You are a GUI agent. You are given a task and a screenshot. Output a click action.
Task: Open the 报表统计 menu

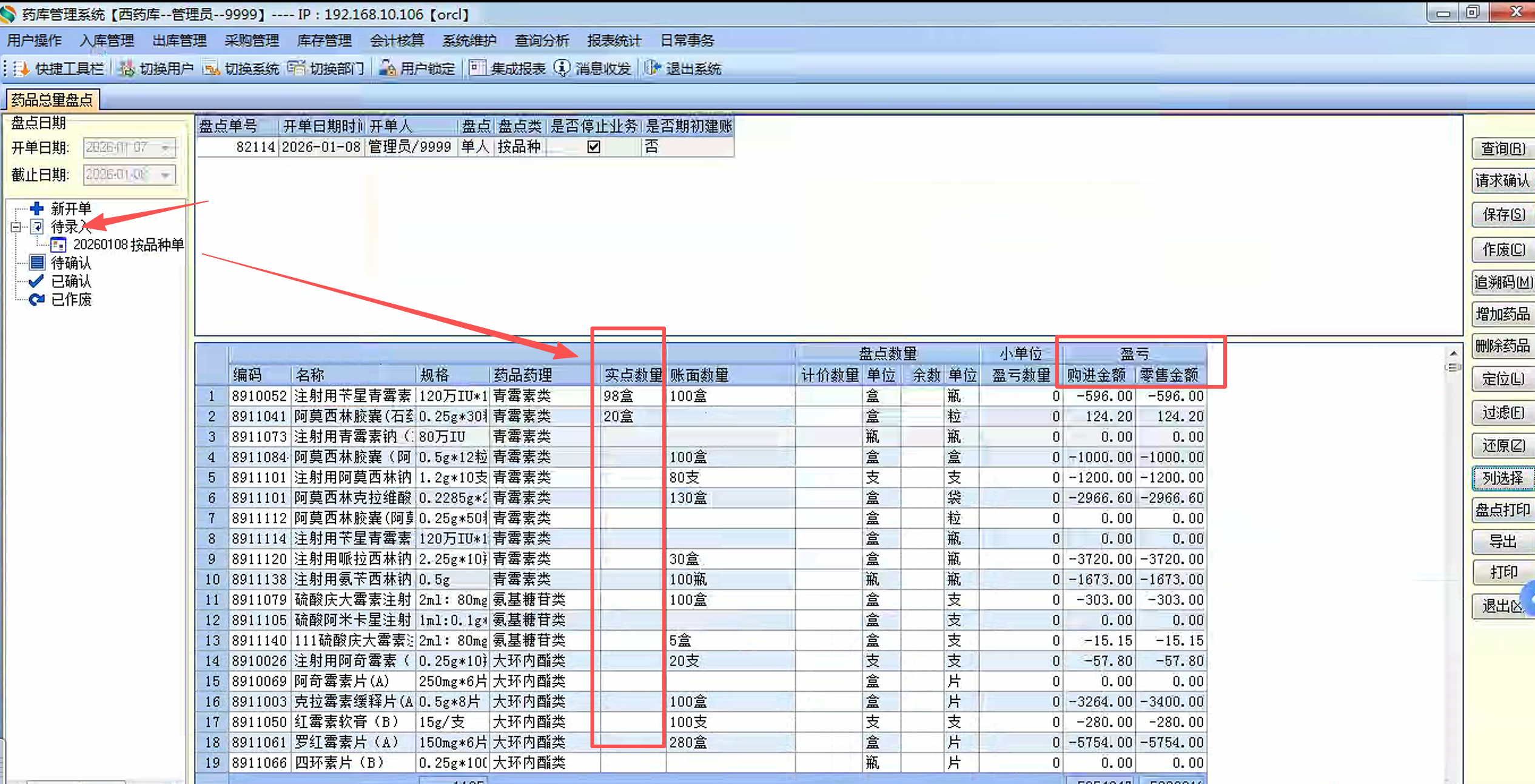pyautogui.click(x=614, y=41)
